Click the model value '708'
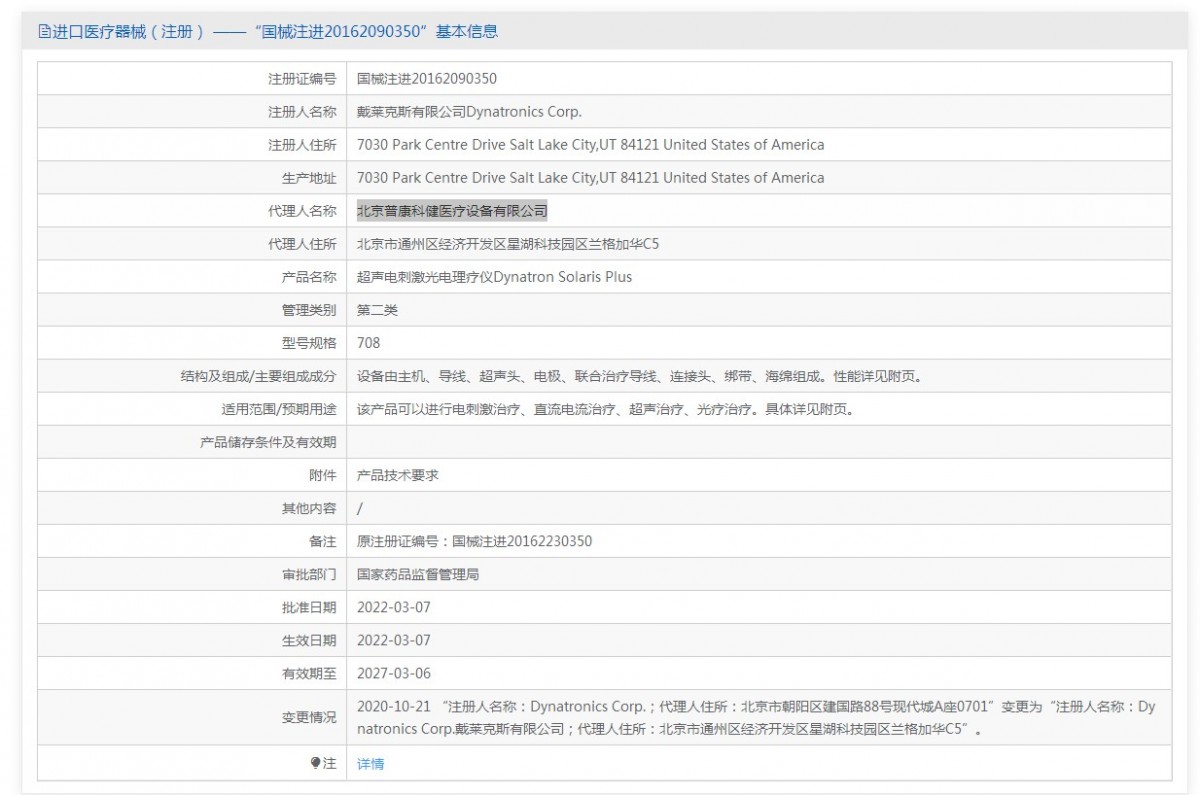Image resolution: width=1200 pixels, height=795 pixels. 368,343
